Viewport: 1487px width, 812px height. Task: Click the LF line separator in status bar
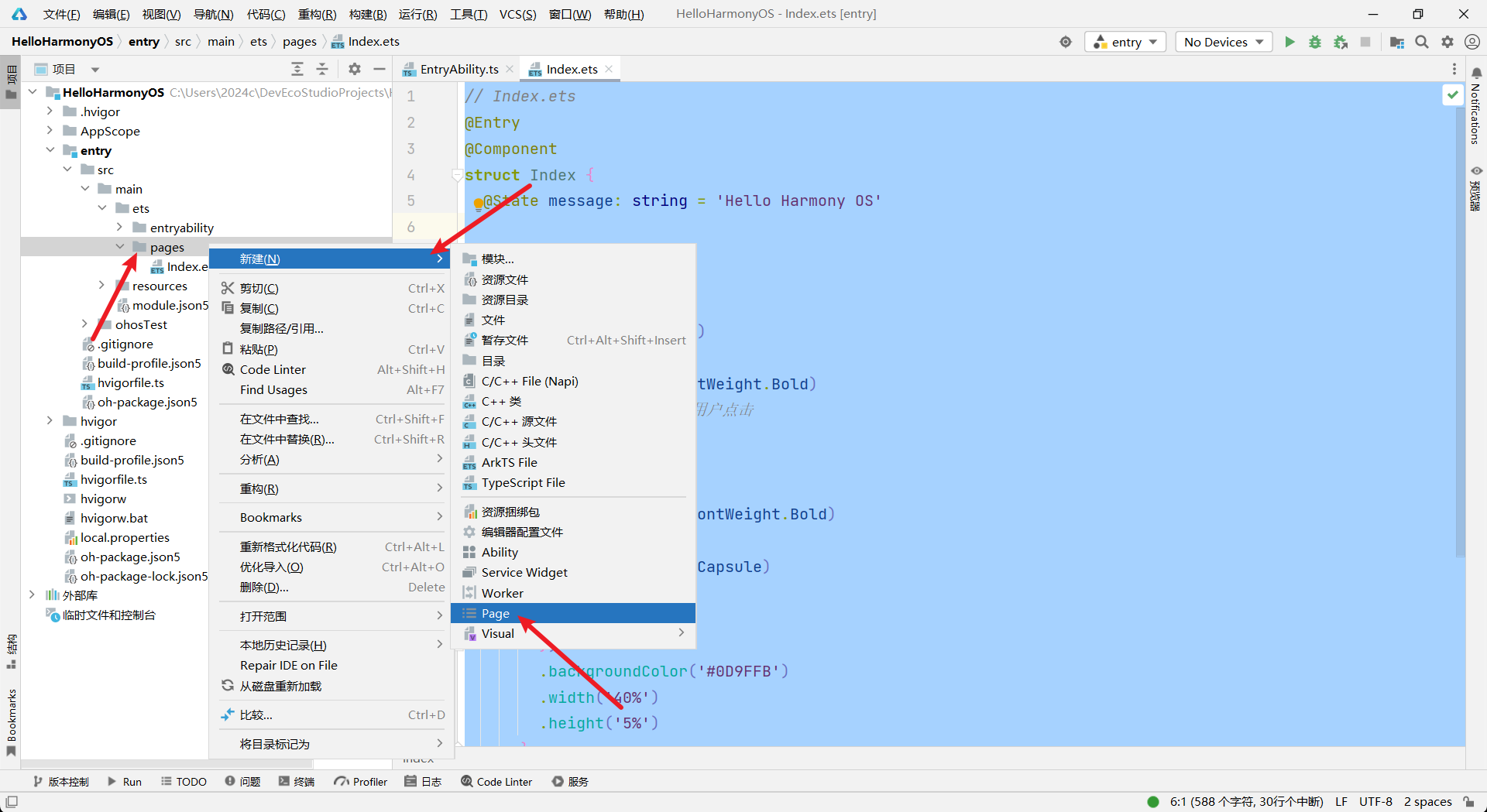(1341, 802)
